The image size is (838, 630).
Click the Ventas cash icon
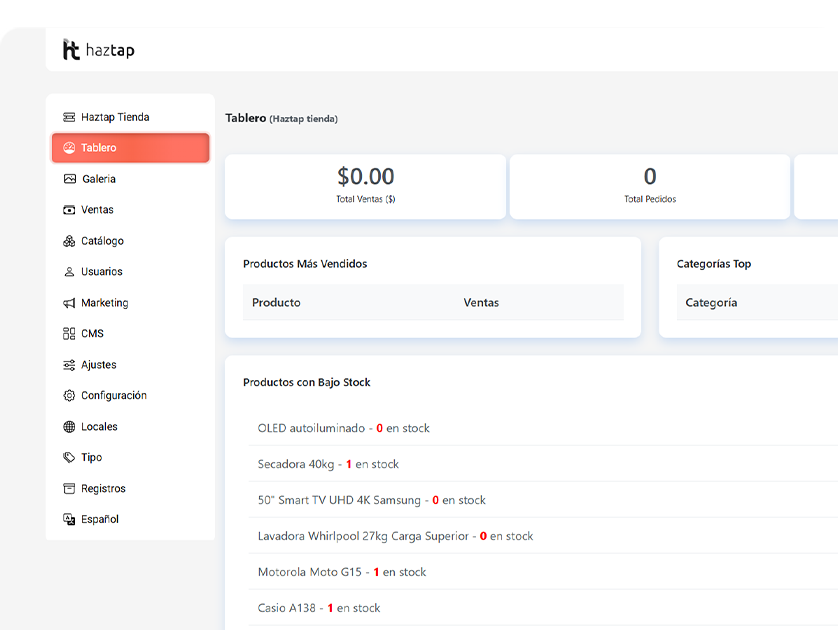point(69,210)
